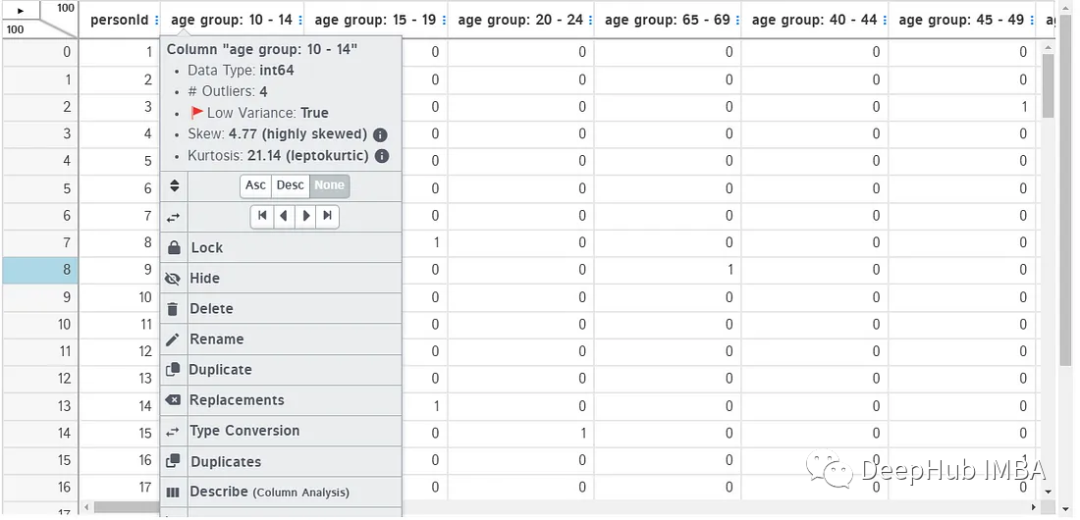Open age group 15 - 19 column menu
Viewport: 1080px width, 520px height.
tap(442, 21)
